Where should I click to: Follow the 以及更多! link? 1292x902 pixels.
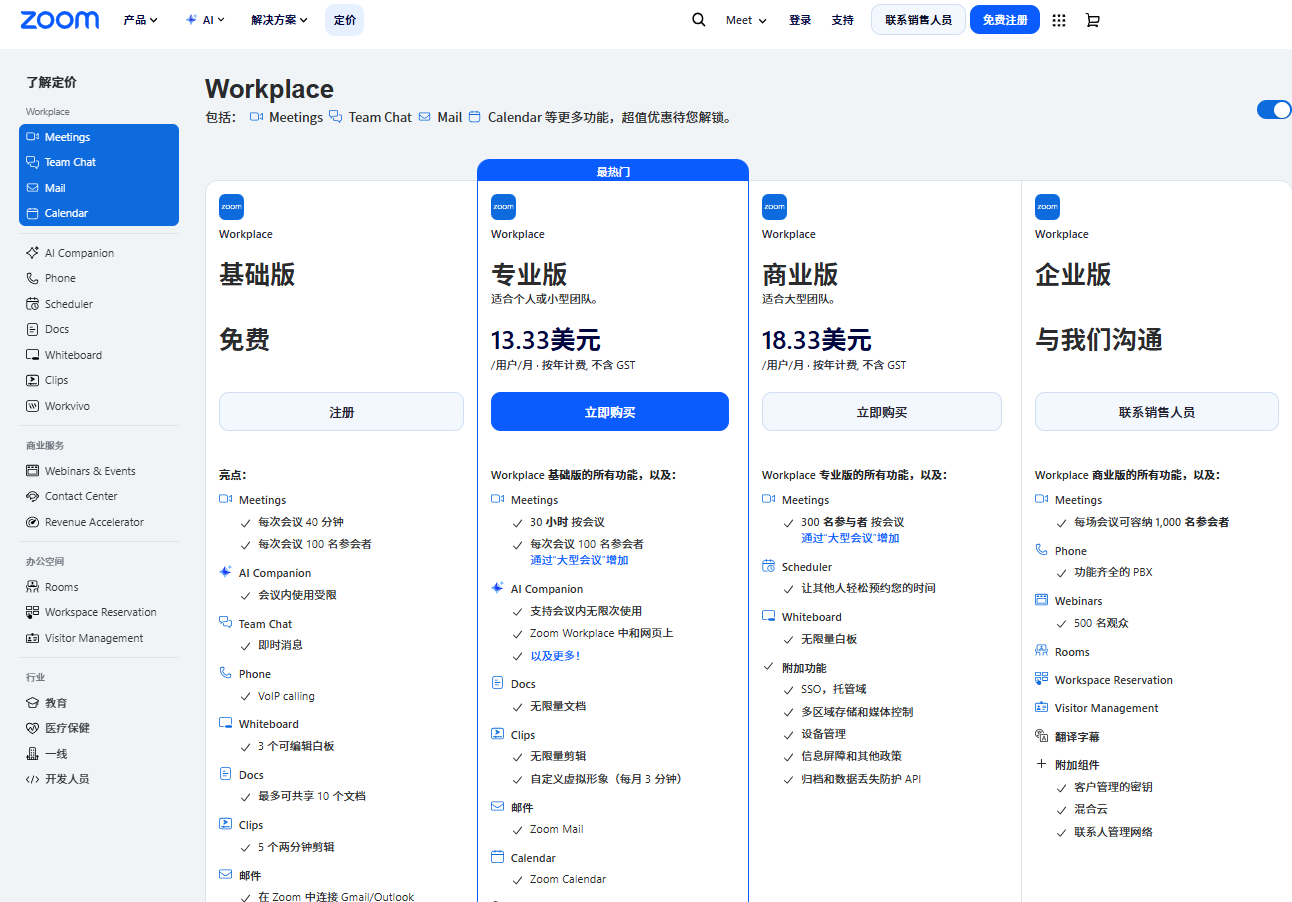click(555, 656)
